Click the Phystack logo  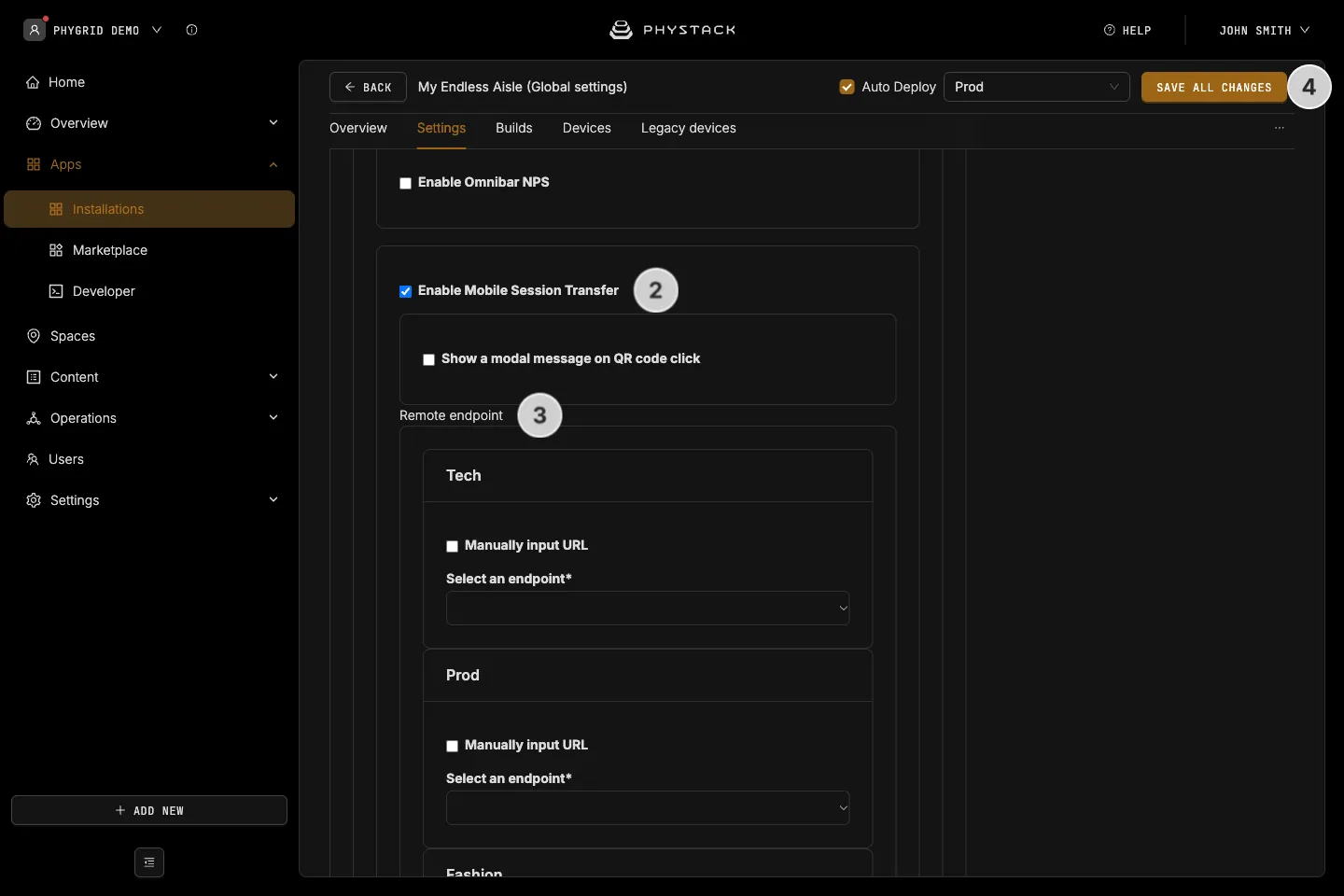(x=672, y=30)
